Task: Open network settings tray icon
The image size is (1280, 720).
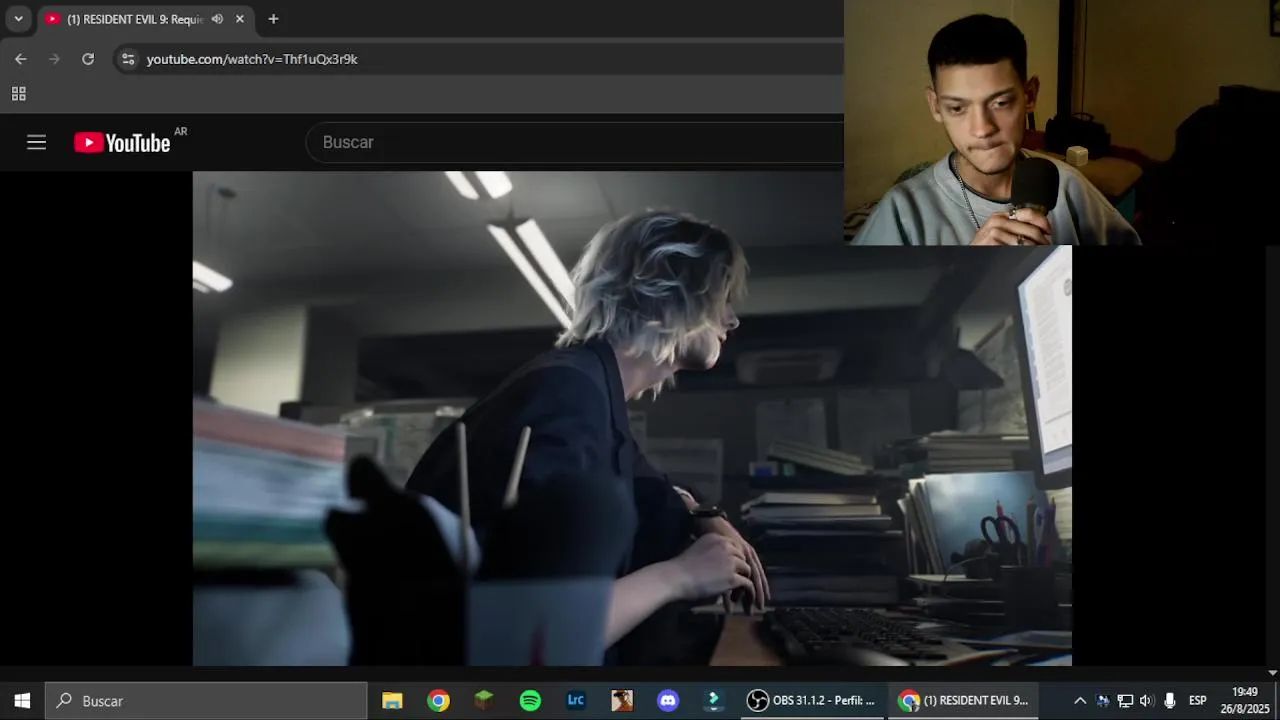Action: click(x=1125, y=701)
